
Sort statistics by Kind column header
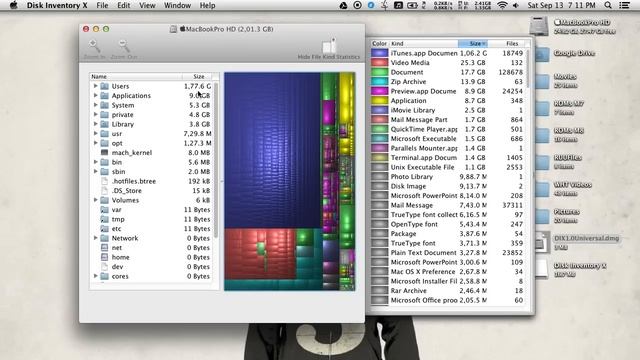(423, 43)
